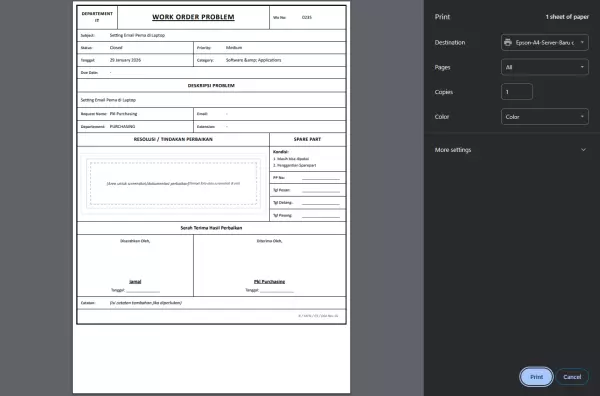Click the '1 sheet of paper' summary text

coord(567,17)
